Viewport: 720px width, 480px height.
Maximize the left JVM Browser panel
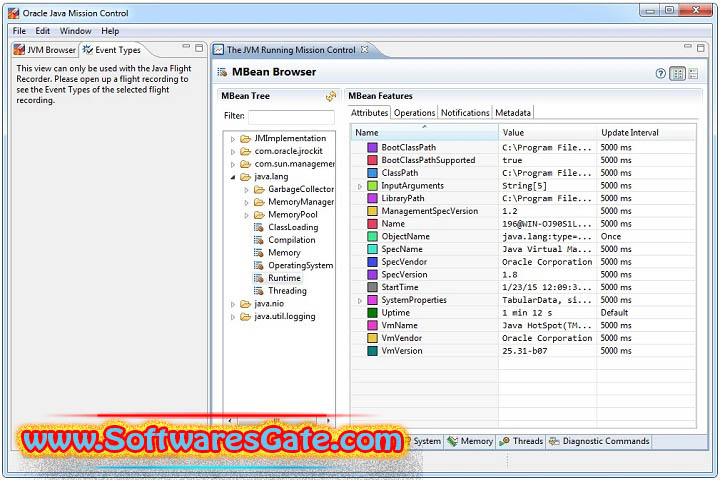(199, 47)
